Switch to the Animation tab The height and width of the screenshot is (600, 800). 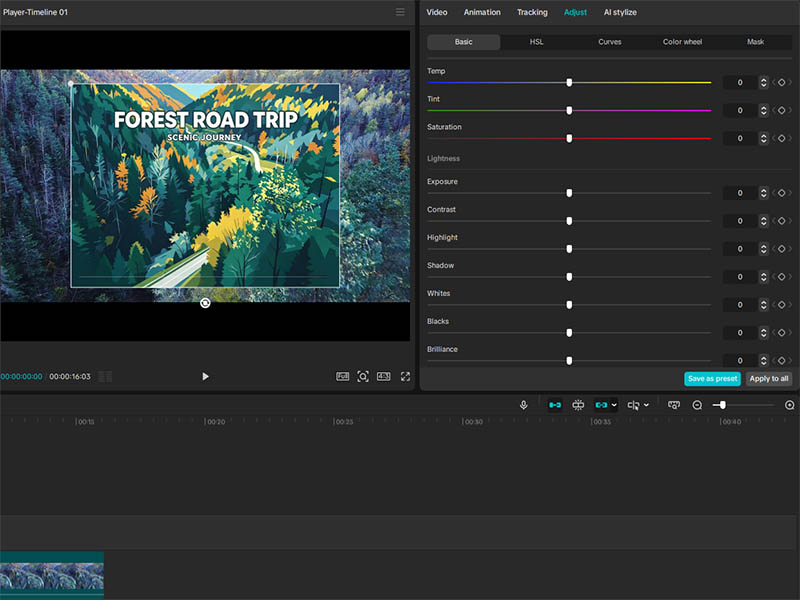(x=482, y=12)
